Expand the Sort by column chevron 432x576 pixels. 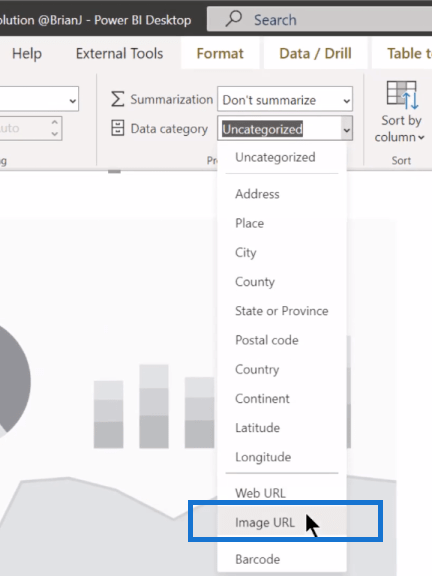coord(421,138)
